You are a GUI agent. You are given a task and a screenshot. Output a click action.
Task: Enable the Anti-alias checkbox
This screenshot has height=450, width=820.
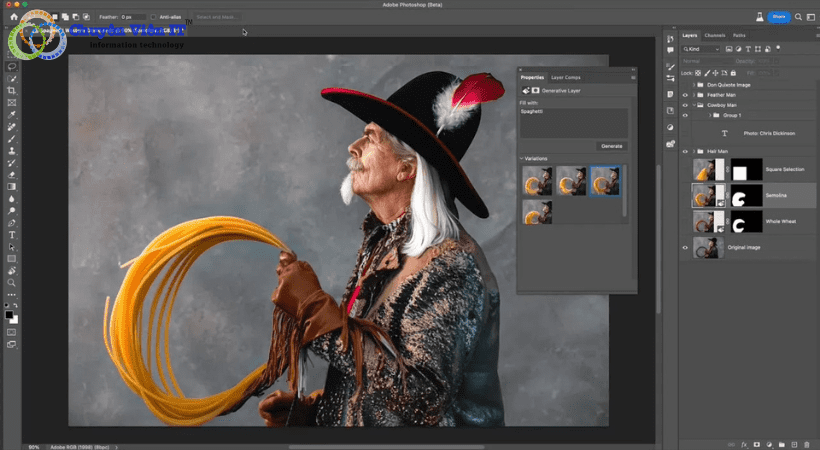pyautogui.click(x=153, y=17)
